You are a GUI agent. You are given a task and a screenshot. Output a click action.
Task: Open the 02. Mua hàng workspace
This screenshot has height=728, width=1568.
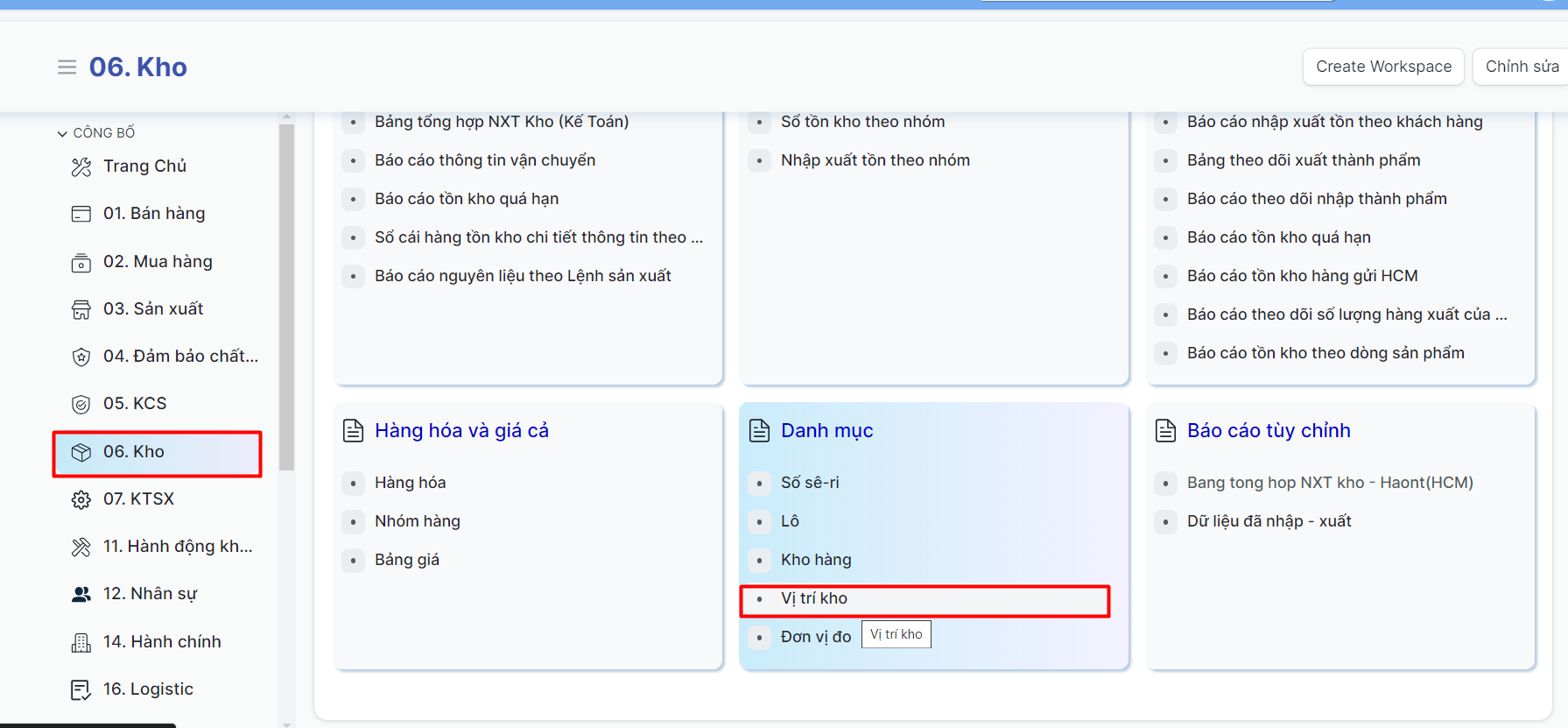pos(158,262)
